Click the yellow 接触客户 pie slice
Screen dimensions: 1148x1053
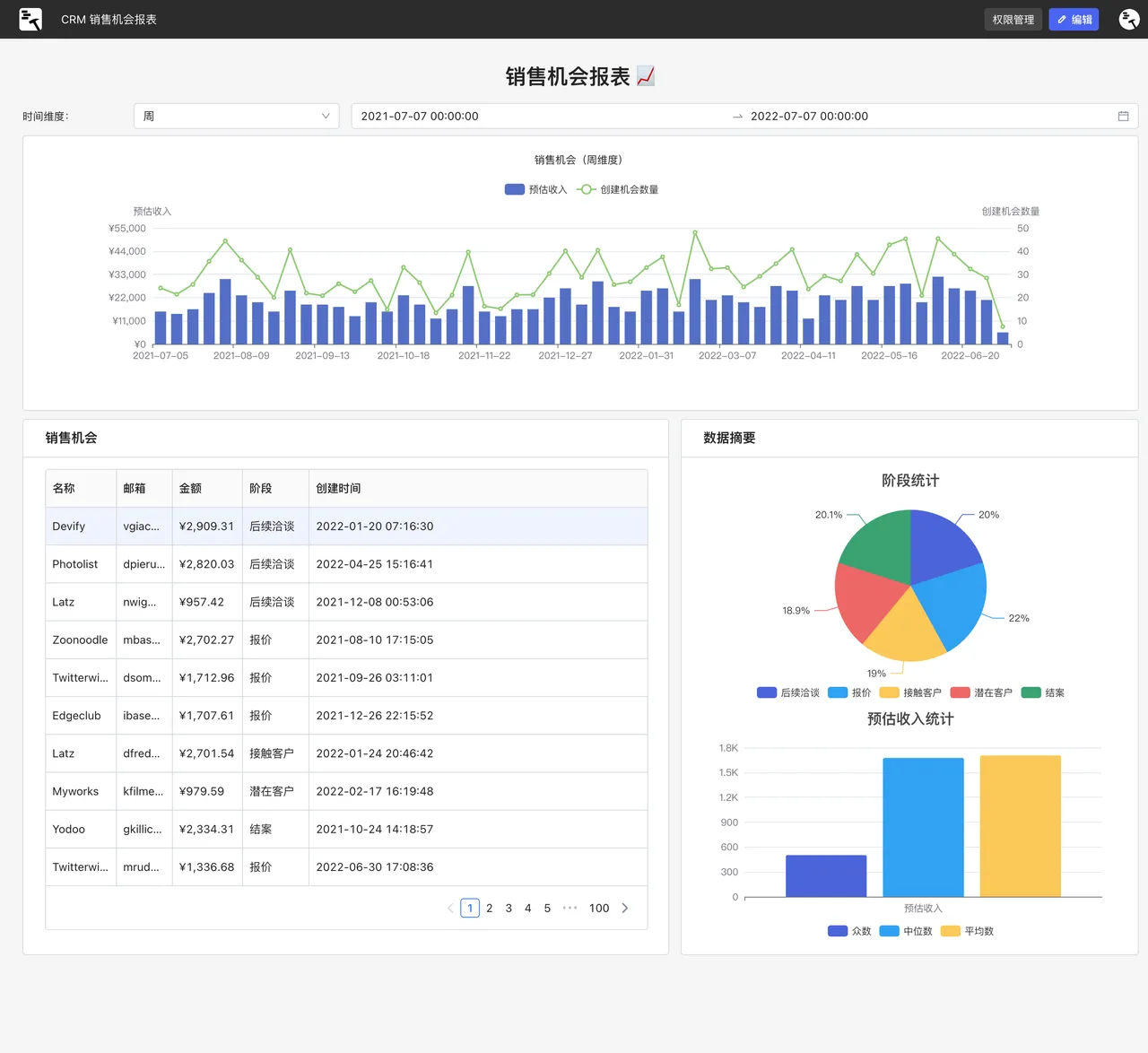pos(907,631)
